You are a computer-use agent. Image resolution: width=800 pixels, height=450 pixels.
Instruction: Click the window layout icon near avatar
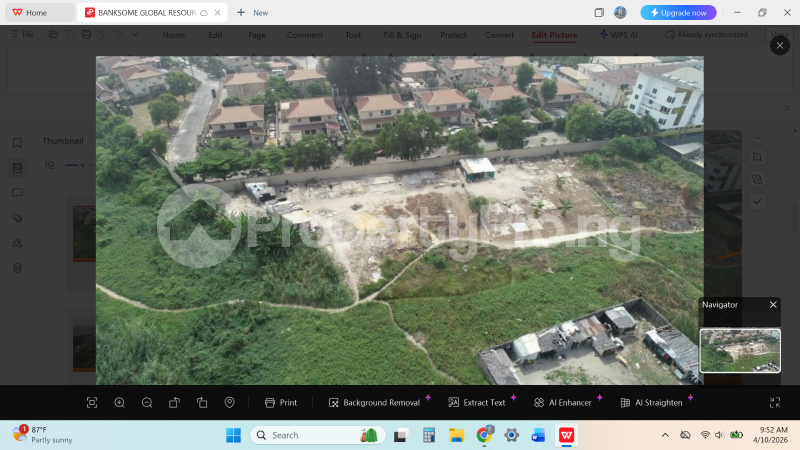599,13
